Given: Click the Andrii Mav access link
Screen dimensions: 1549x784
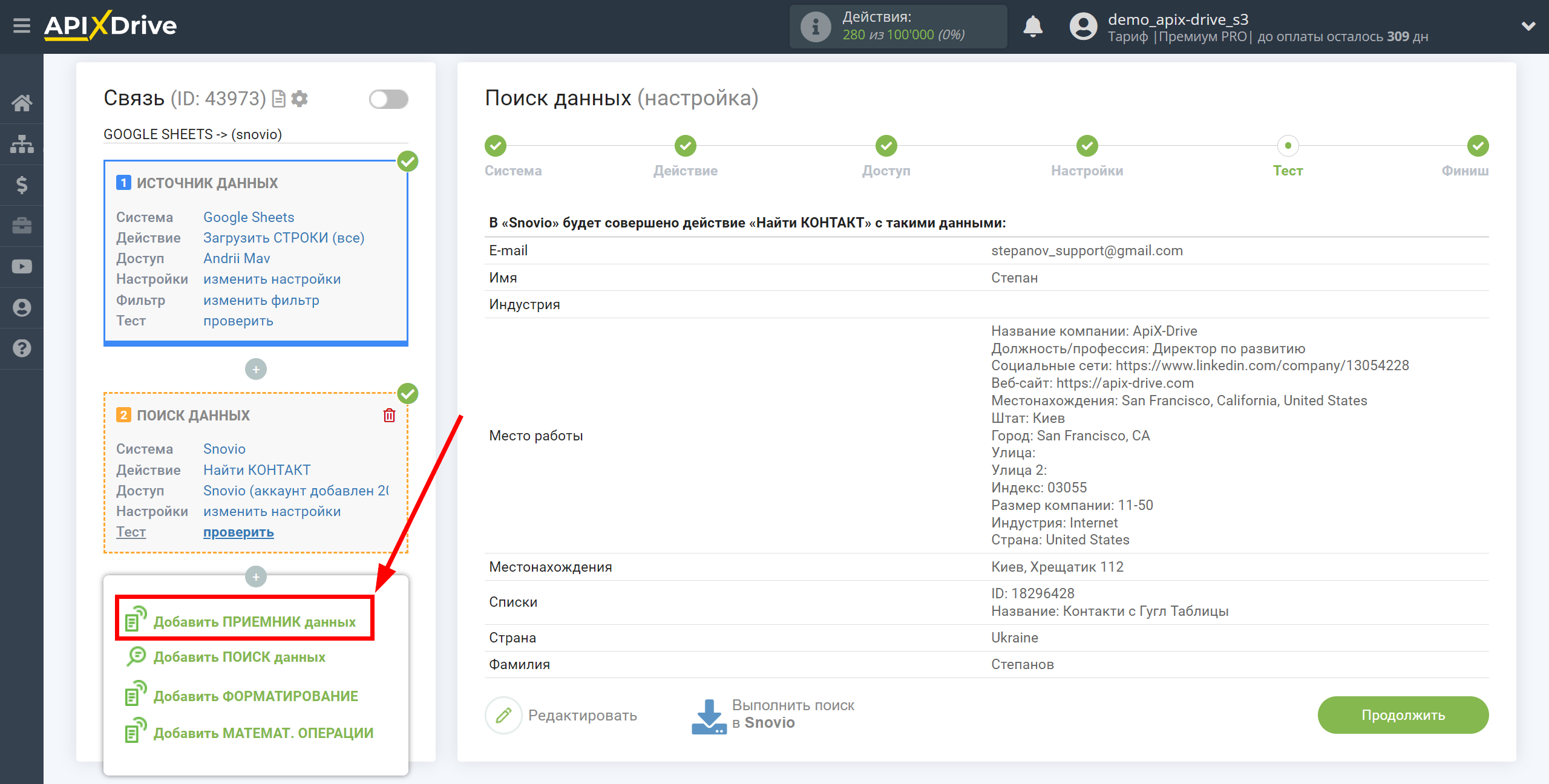Looking at the screenshot, I should [x=237, y=258].
